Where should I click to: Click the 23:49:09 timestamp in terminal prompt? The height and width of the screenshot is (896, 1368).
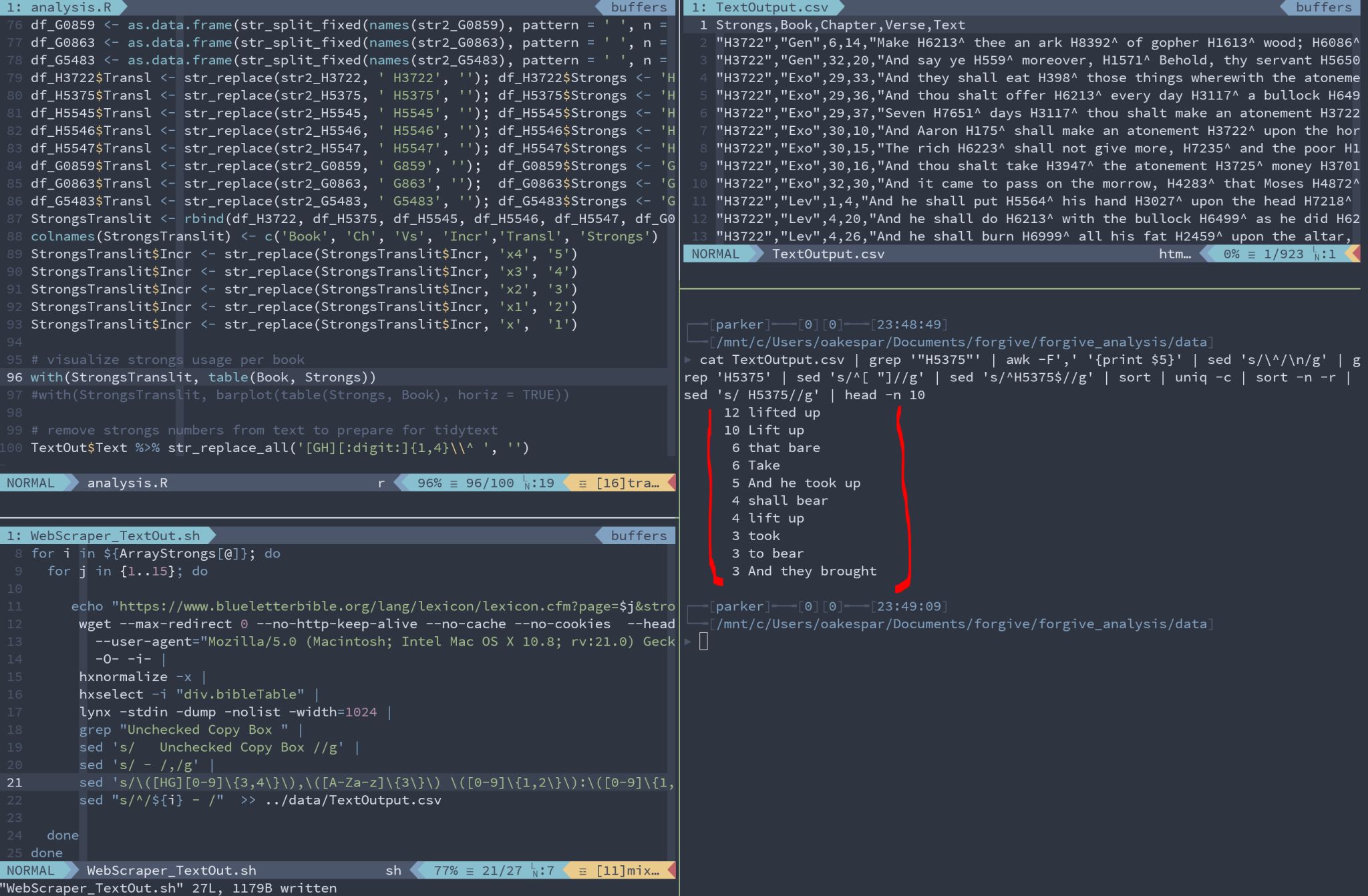tap(909, 606)
